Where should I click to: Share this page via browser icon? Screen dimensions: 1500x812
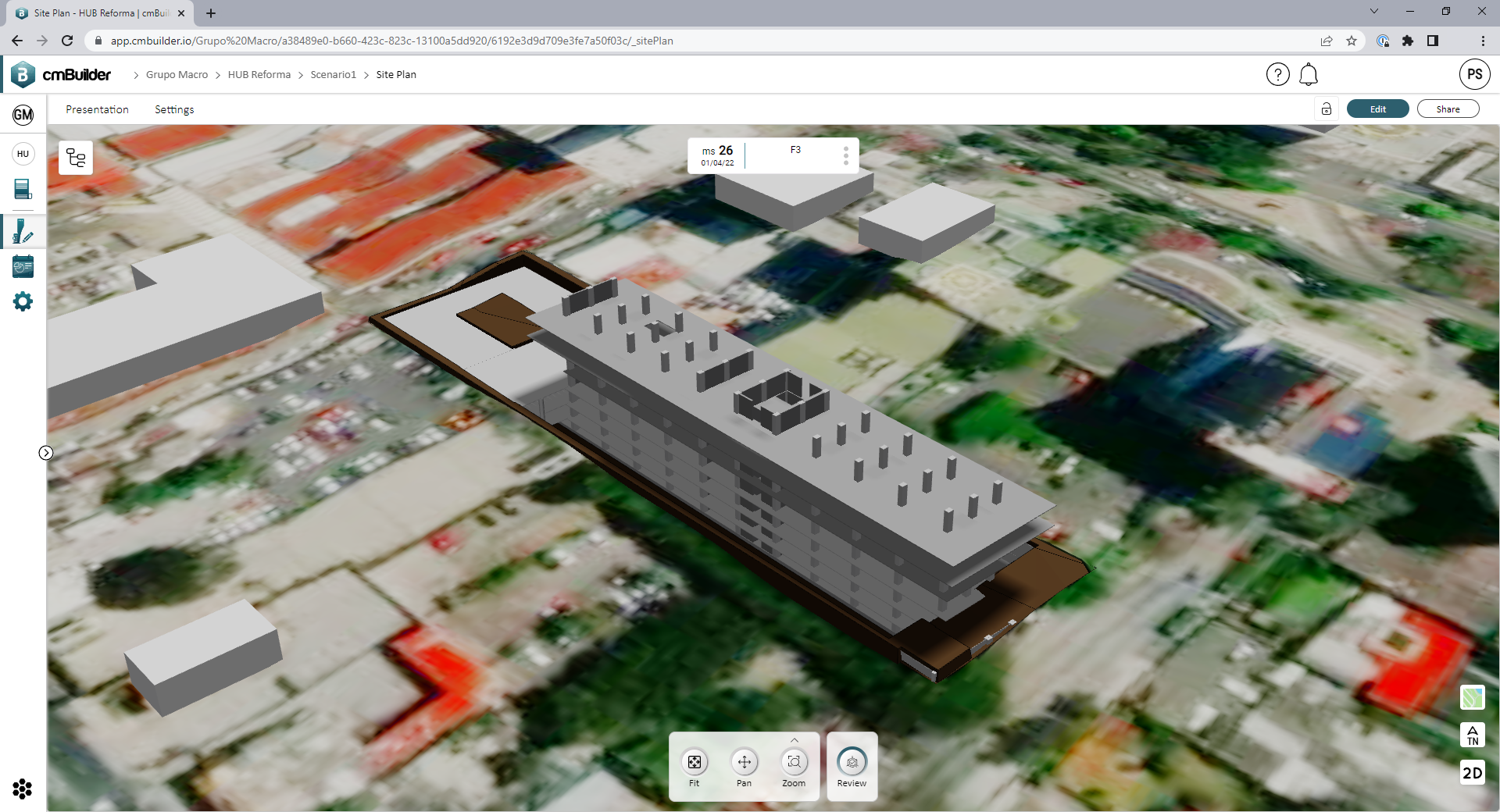(1327, 41)
